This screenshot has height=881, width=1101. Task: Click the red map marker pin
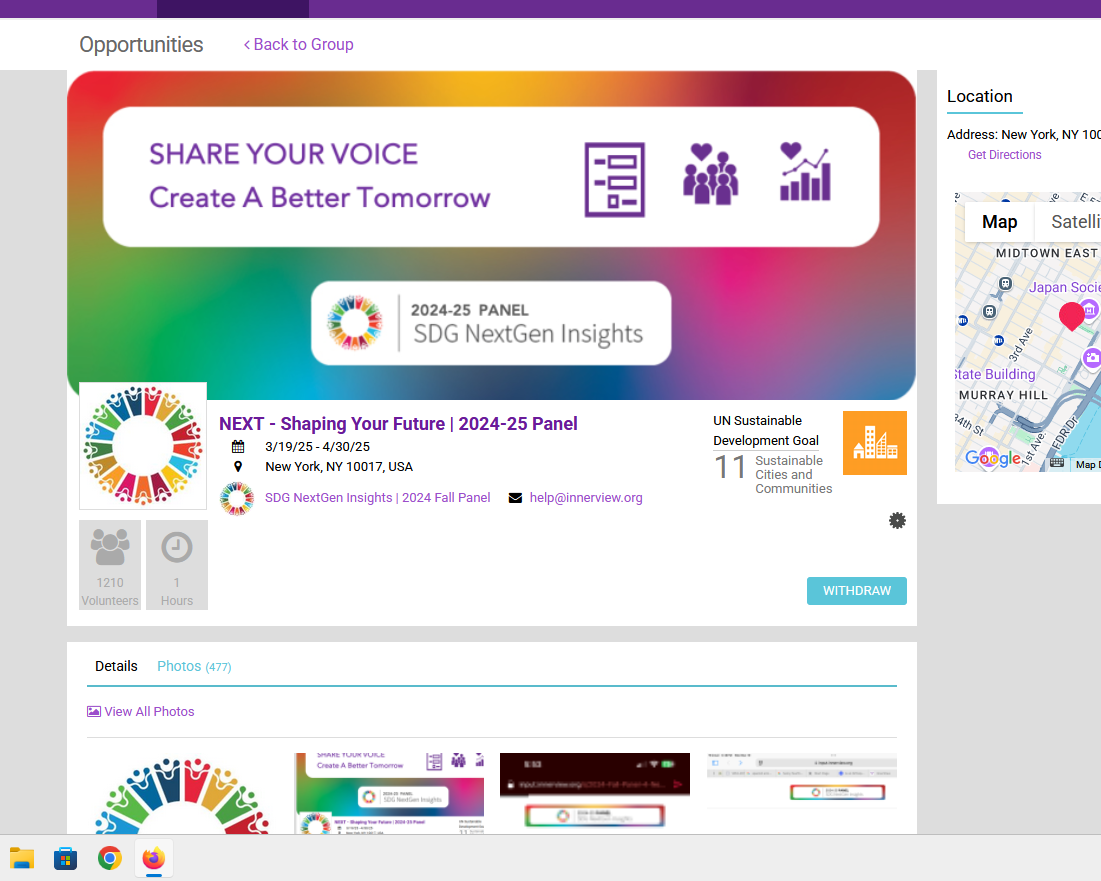point(1072,316)
